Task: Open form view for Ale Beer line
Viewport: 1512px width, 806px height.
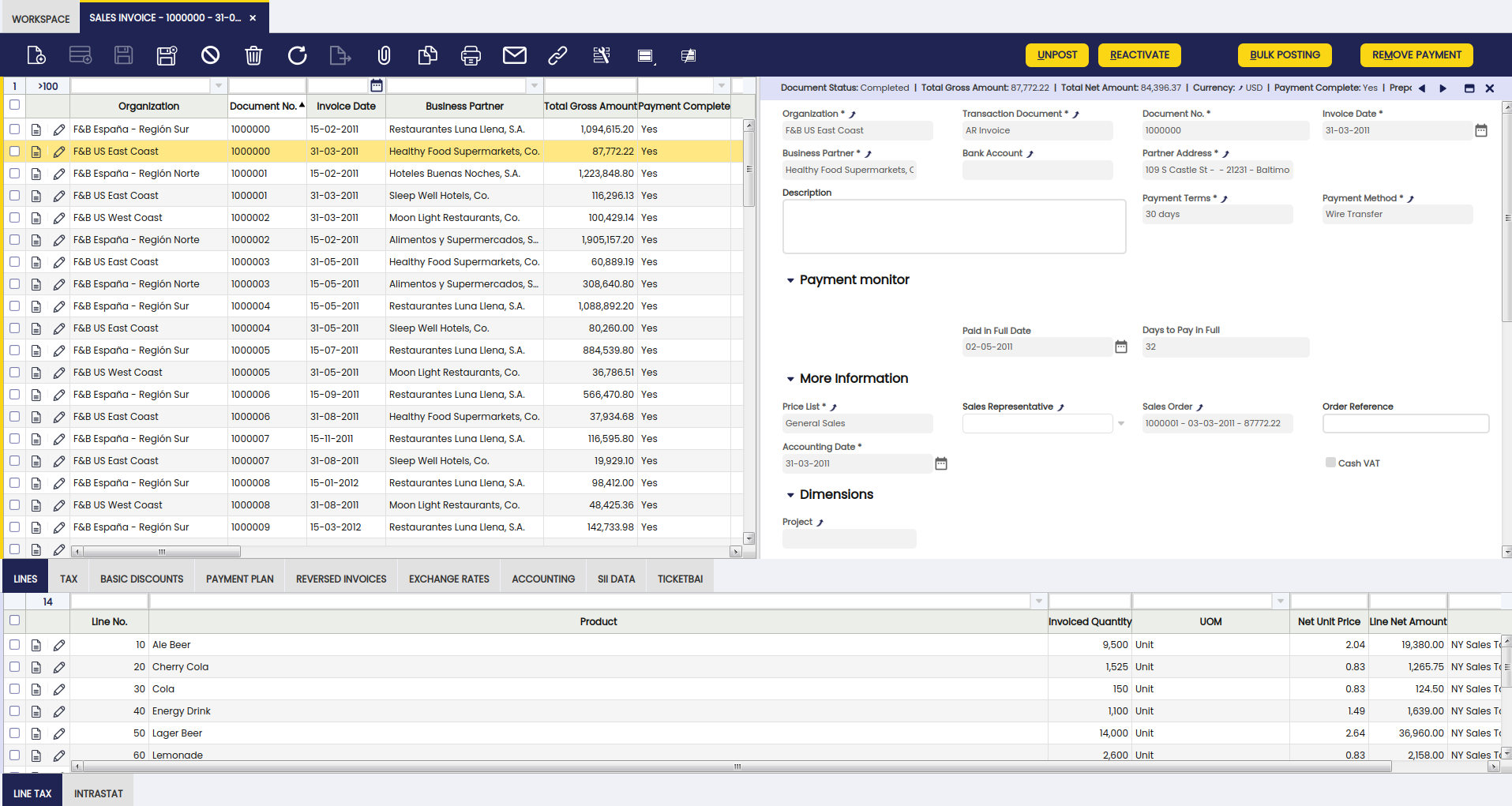Action: coord(36,645)
